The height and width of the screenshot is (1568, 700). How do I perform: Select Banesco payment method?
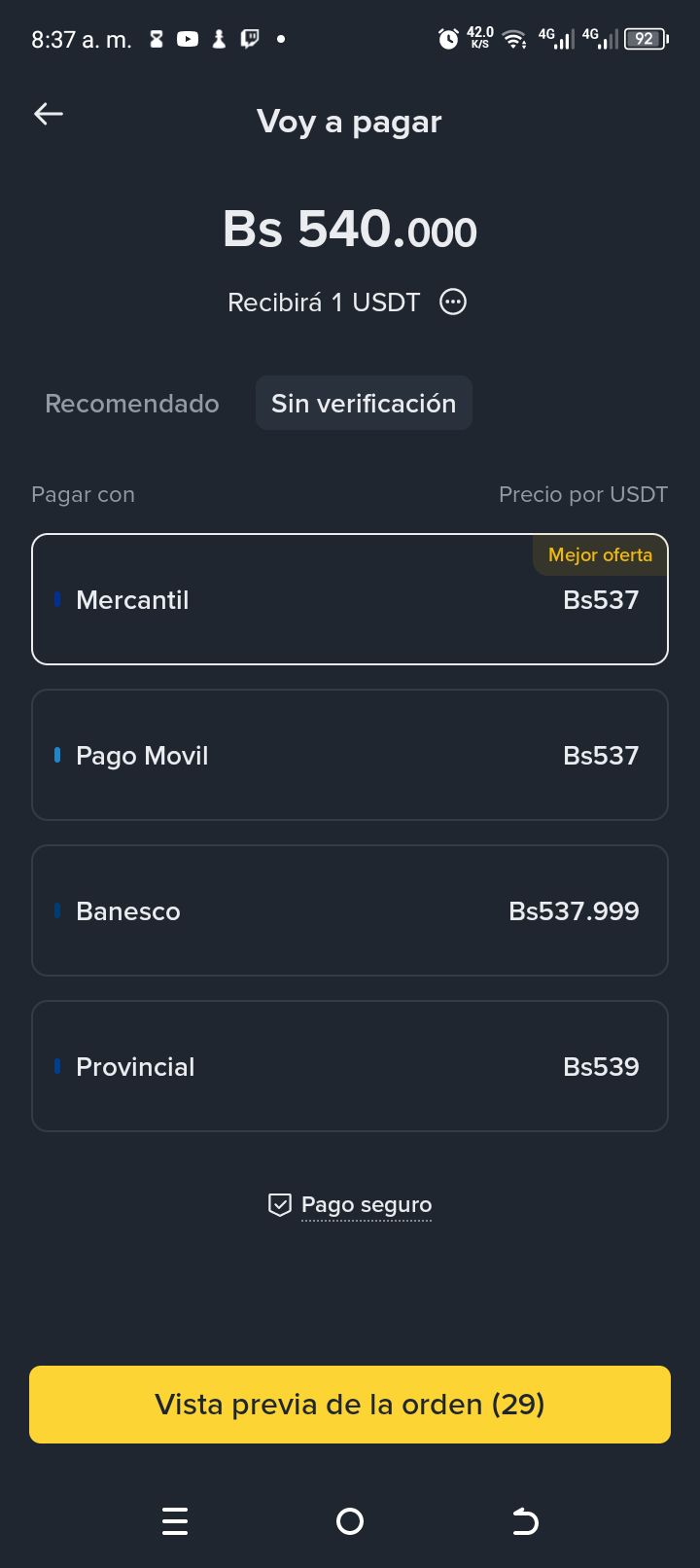350,910
